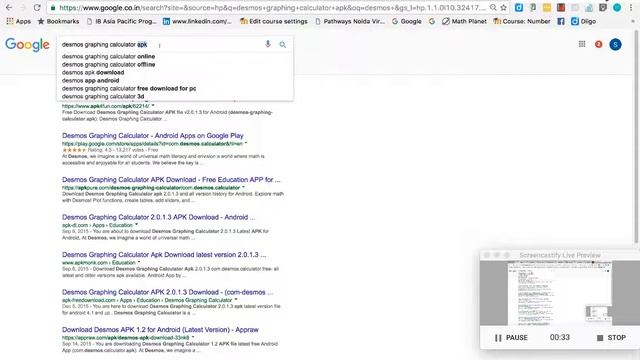Open 'Download Desmos APK 1.2 for Android' result

160,329
